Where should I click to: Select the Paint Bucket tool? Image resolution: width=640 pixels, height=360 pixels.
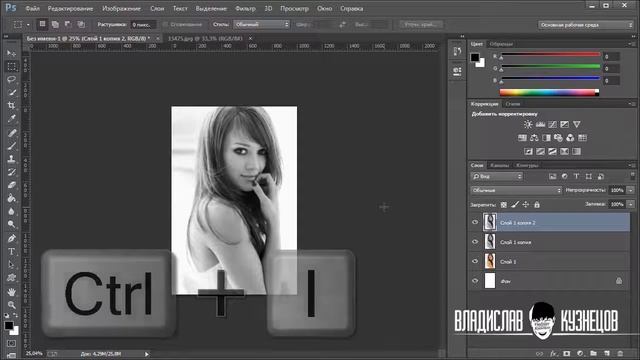tap(11, 198)
